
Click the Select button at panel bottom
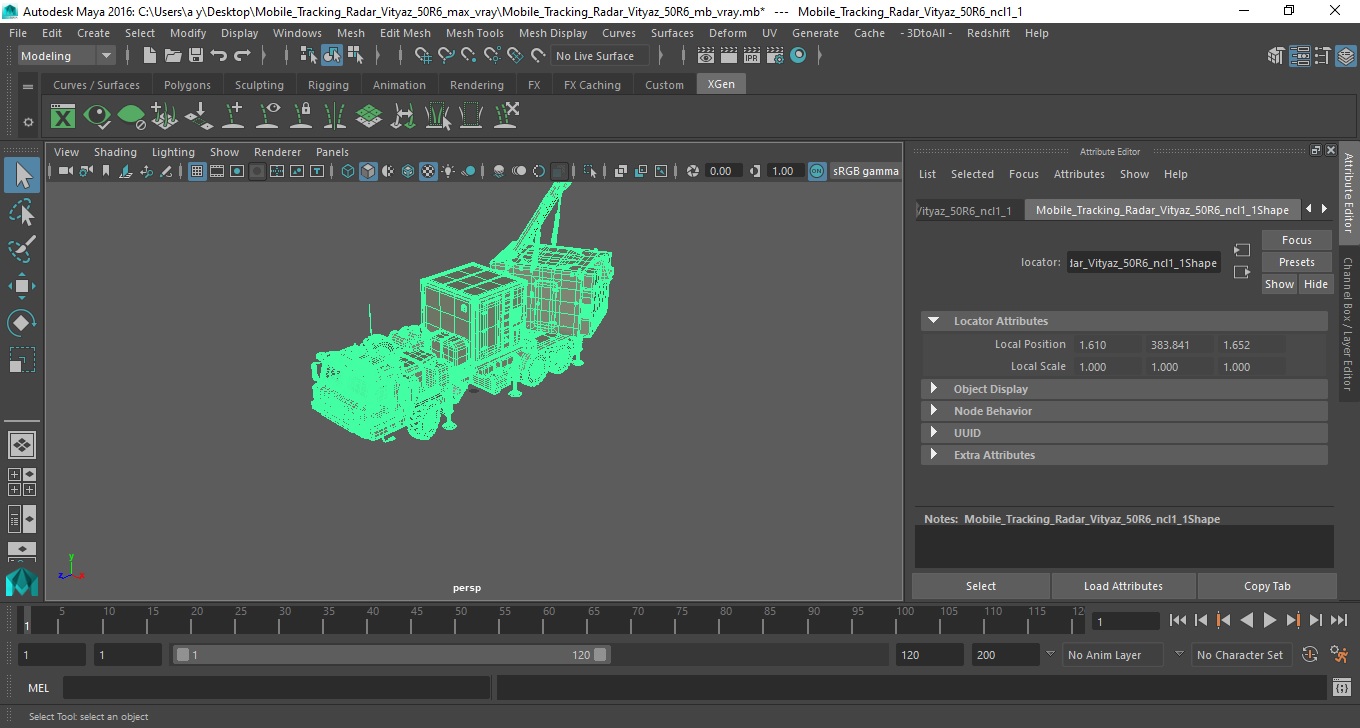(980, 586)
